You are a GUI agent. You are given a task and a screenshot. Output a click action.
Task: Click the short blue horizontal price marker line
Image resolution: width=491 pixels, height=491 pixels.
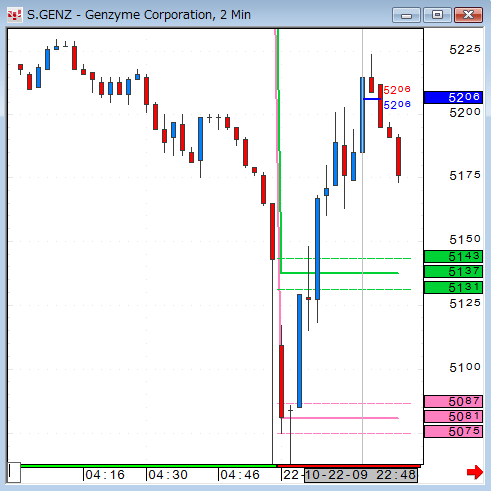[x=372, y=99]
